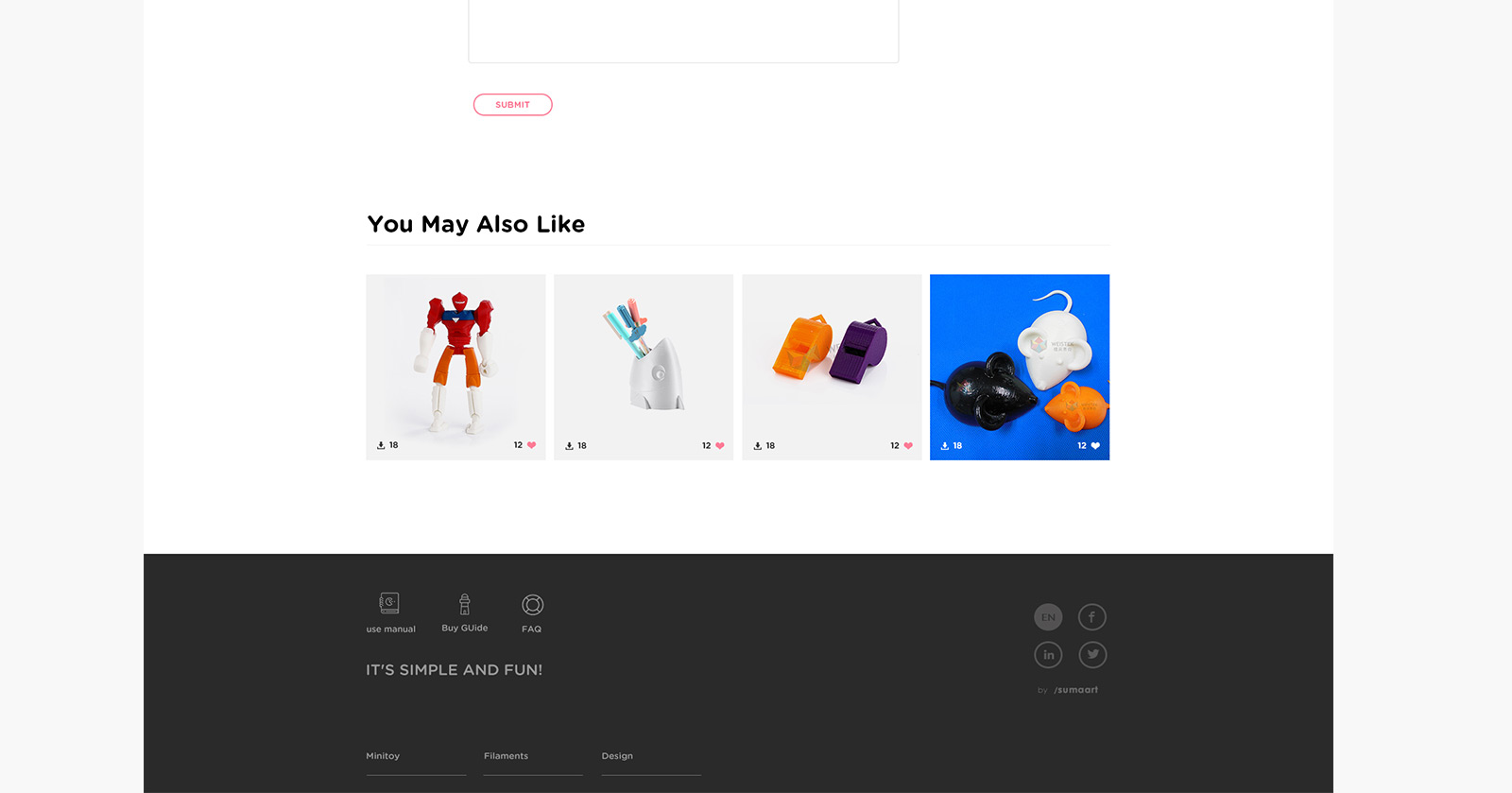Open the mouse models thumbnail
1512x793 pixels.
(x=1020, y=367)
